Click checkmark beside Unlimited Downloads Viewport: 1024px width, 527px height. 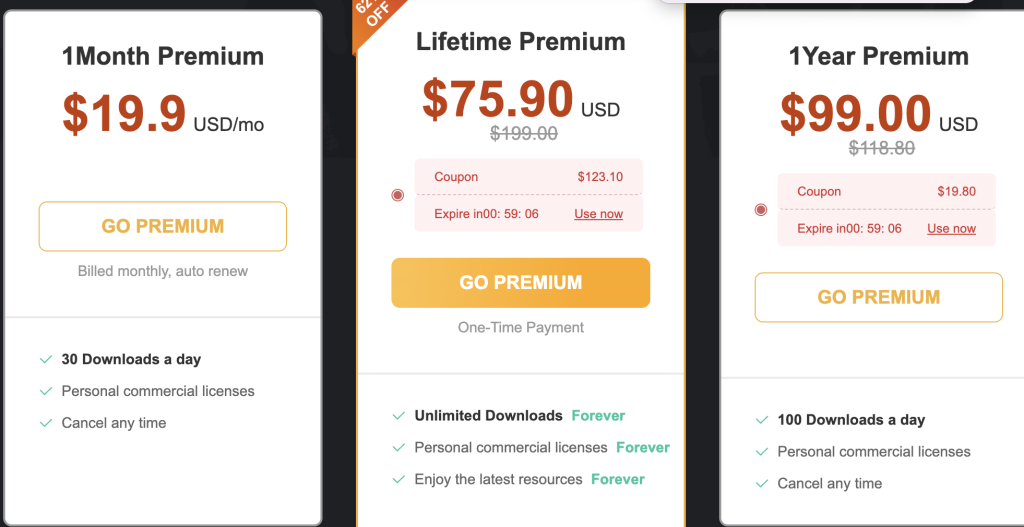click(x=398, y=415)
